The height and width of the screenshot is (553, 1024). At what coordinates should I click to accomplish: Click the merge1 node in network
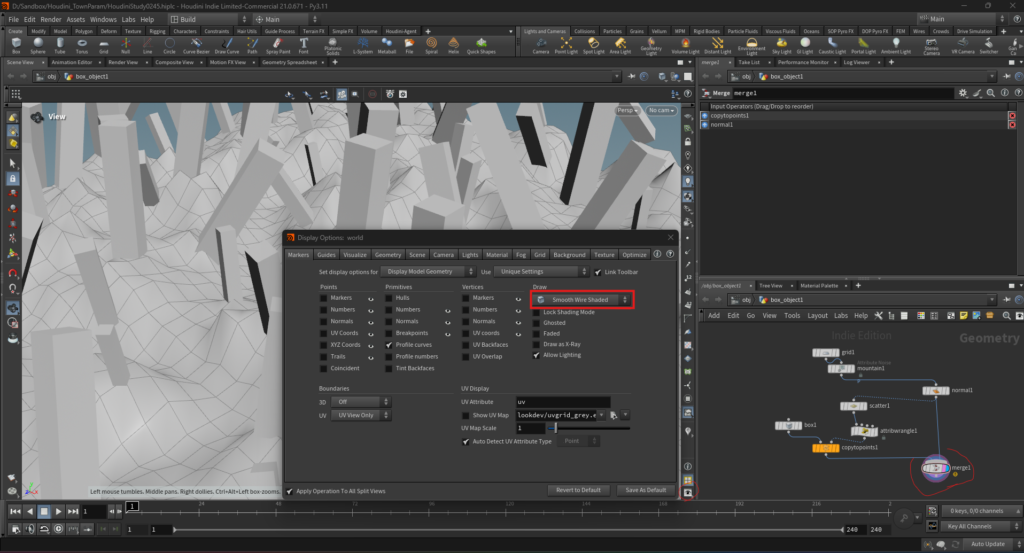938,468
